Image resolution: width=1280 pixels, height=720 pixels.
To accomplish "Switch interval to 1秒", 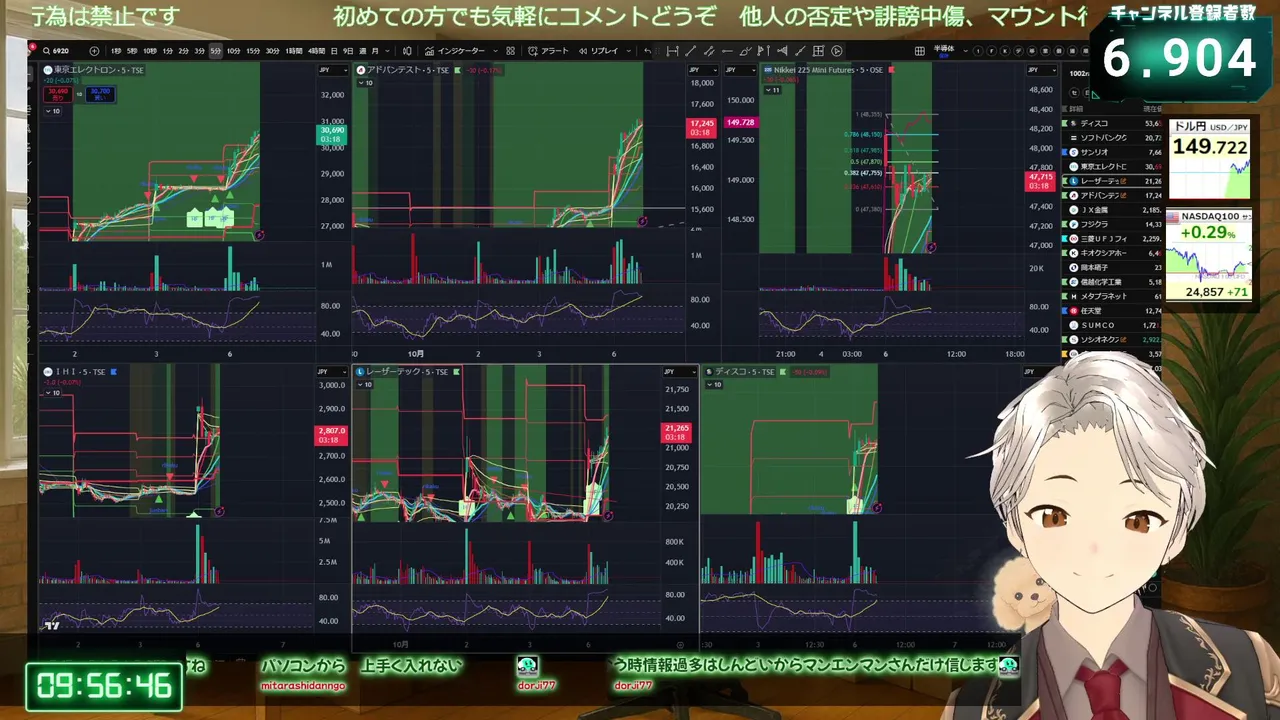I will click(x=116, y=51).
